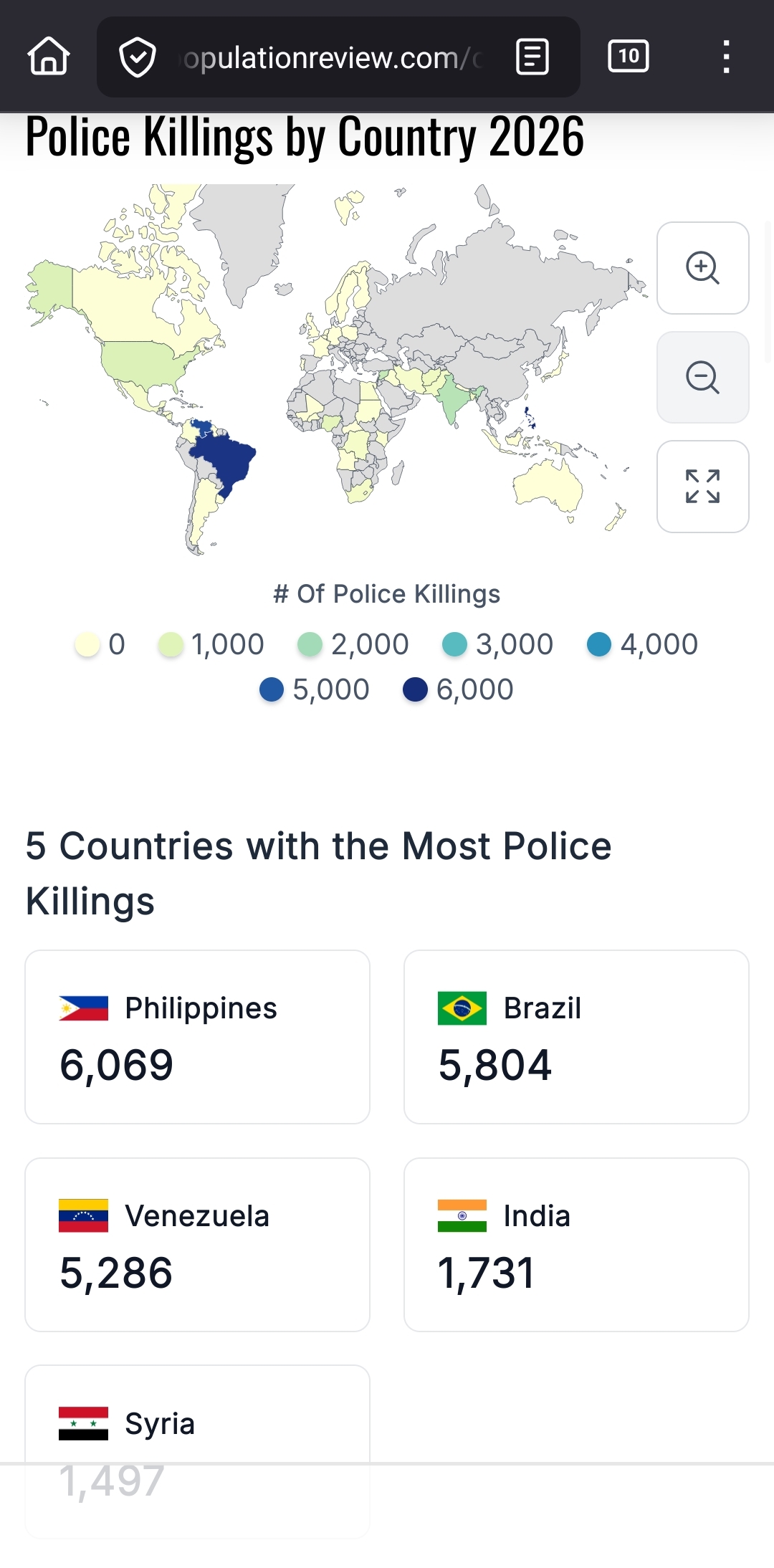Zoom in on the world map
This screenshot has width=774, height=1568.
click(x=702, y=268)
